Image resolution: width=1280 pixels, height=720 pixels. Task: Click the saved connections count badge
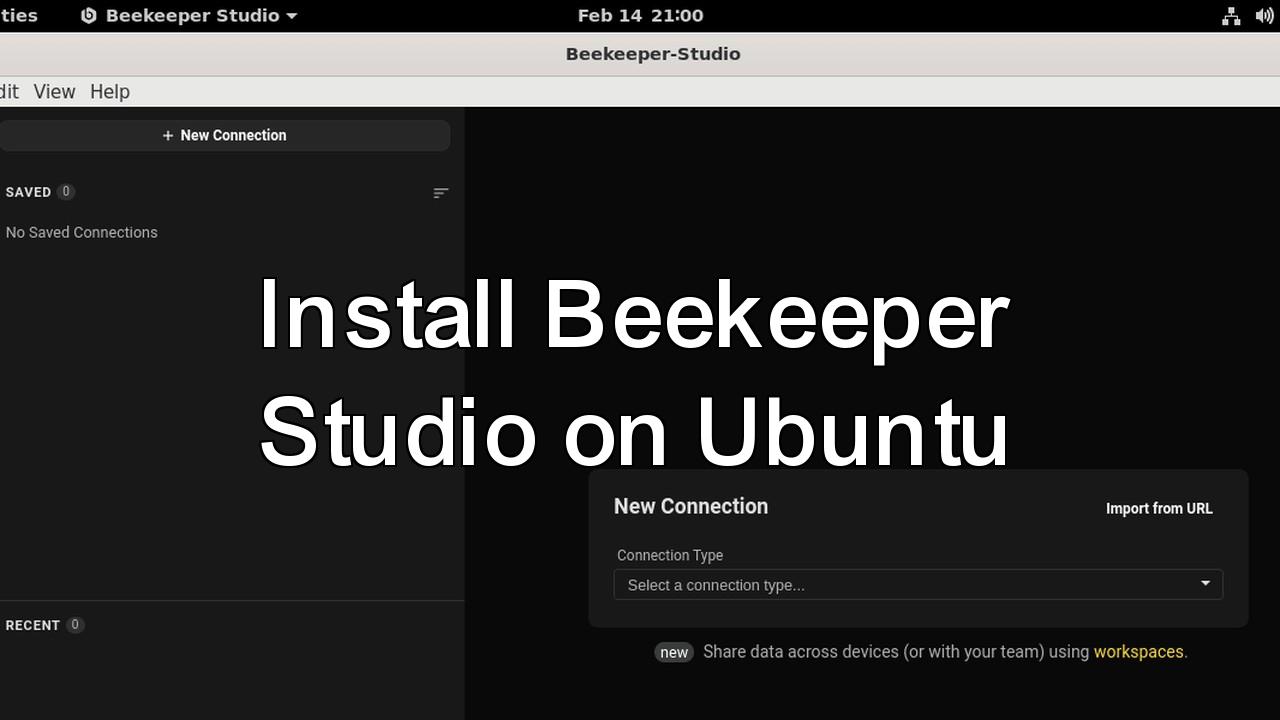click(66, 192)
